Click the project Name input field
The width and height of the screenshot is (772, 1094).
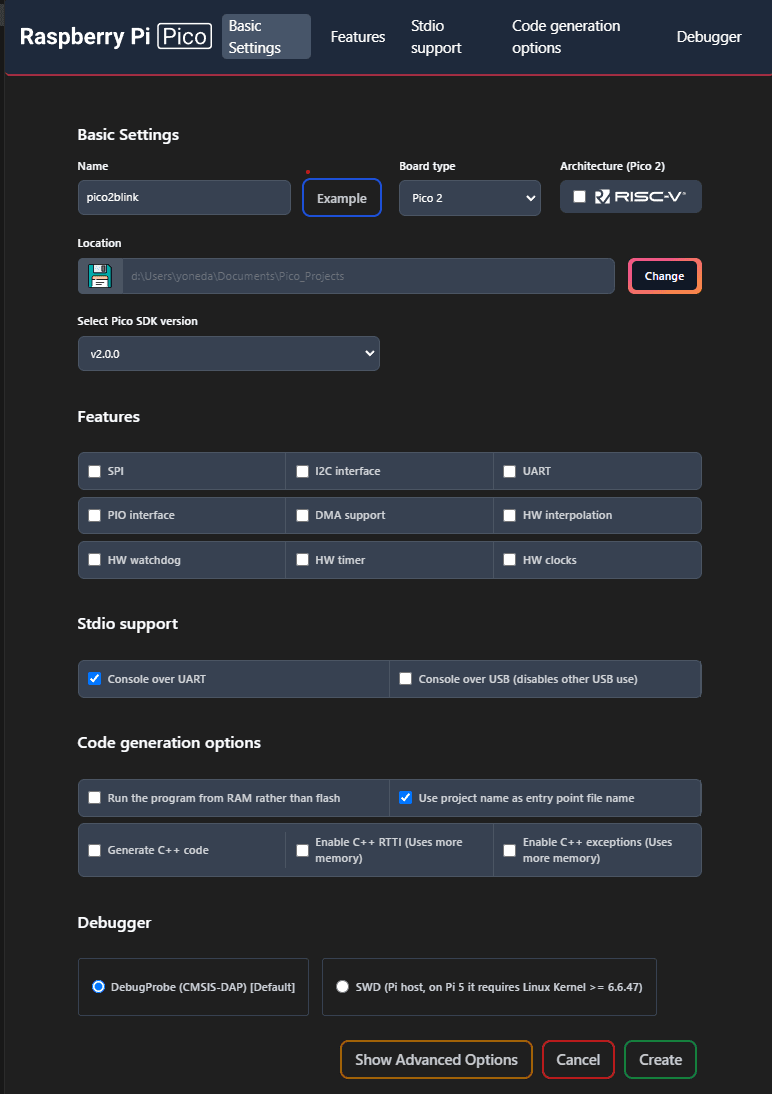click(x=184, y=197)
